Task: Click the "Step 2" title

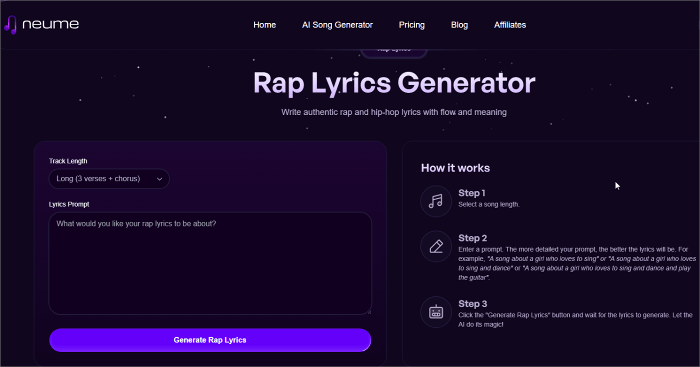Action: [473, 238]
